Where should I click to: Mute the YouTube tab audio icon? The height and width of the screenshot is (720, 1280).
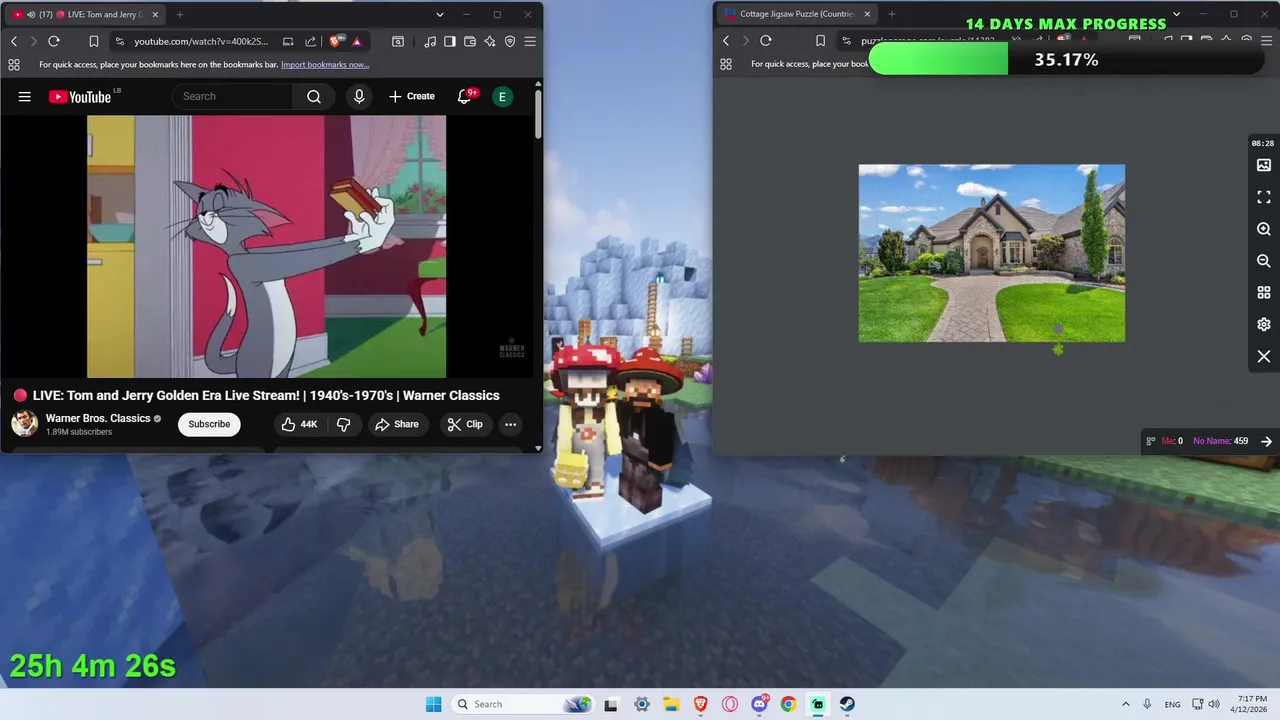[31, 15]
